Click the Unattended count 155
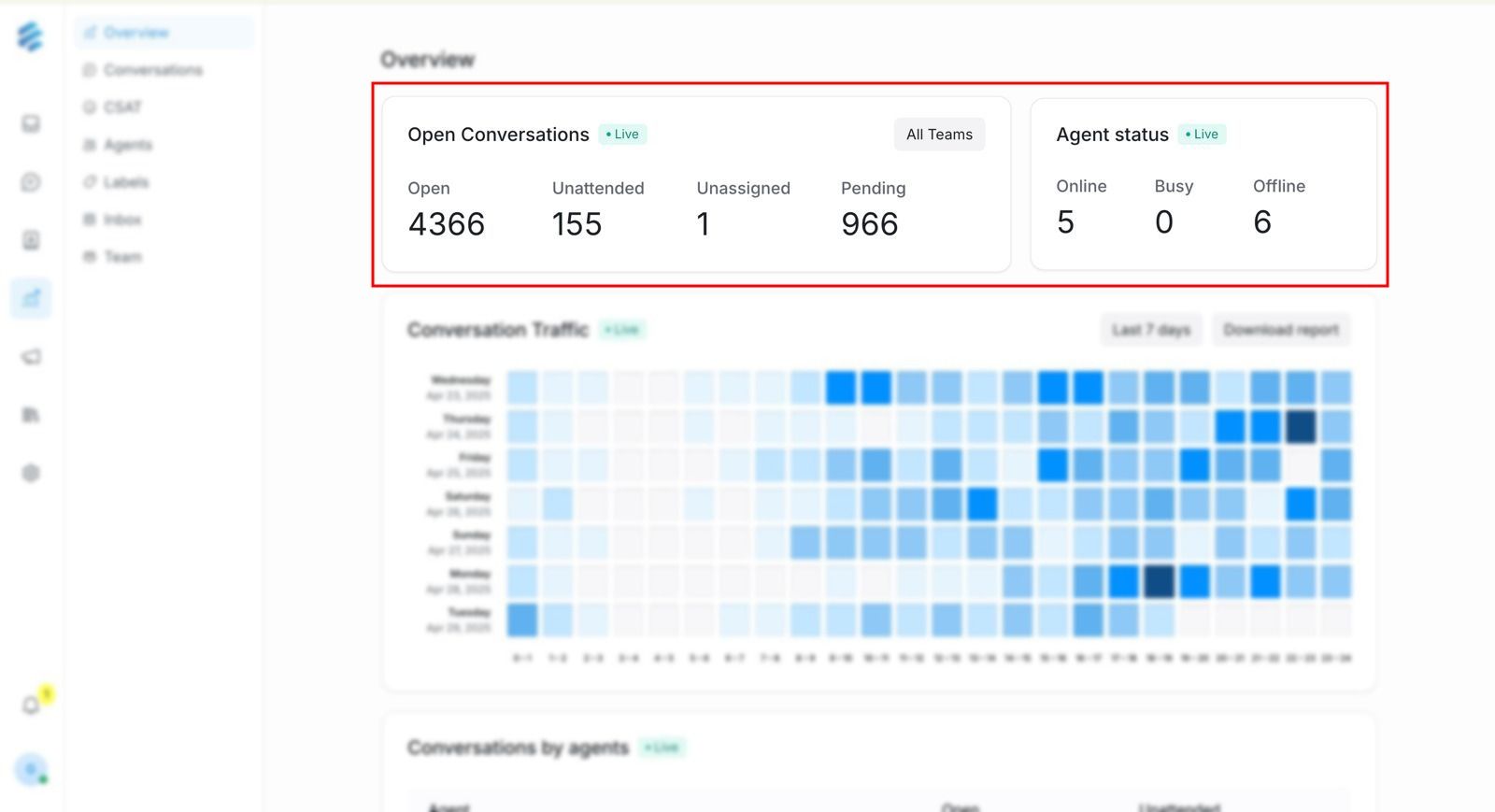The image size is (1495, 812). [577, 224]
